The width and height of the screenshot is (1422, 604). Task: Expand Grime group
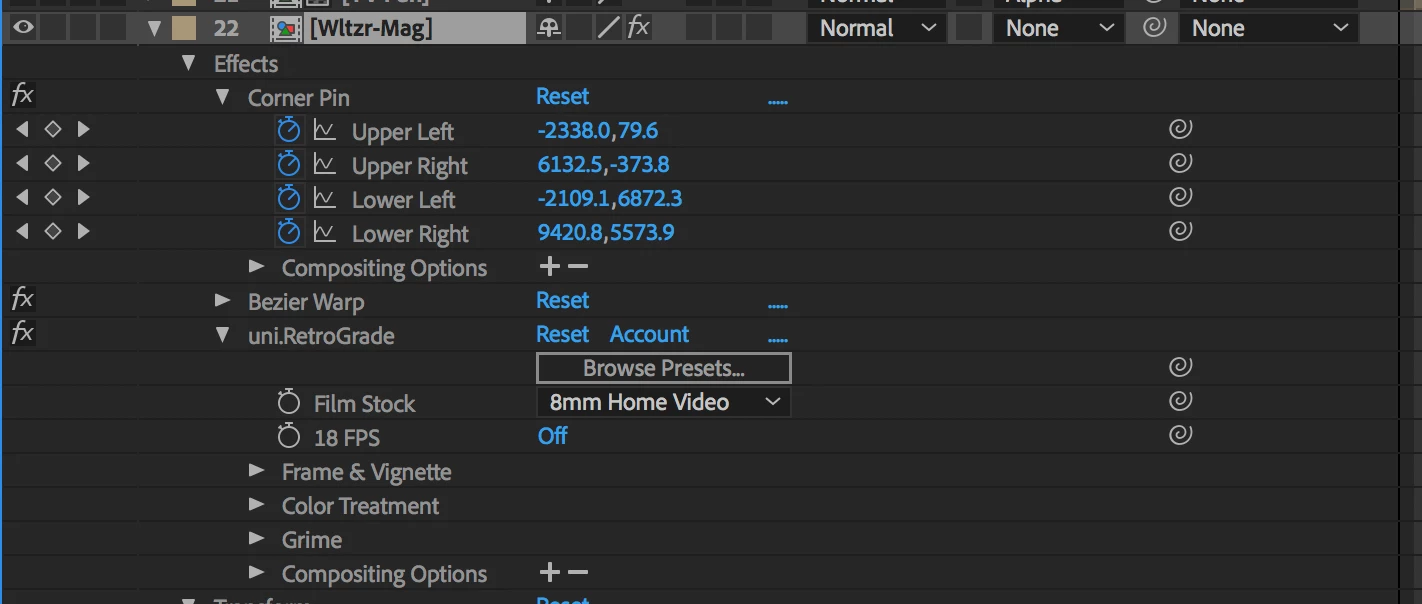tap(257, 538)
